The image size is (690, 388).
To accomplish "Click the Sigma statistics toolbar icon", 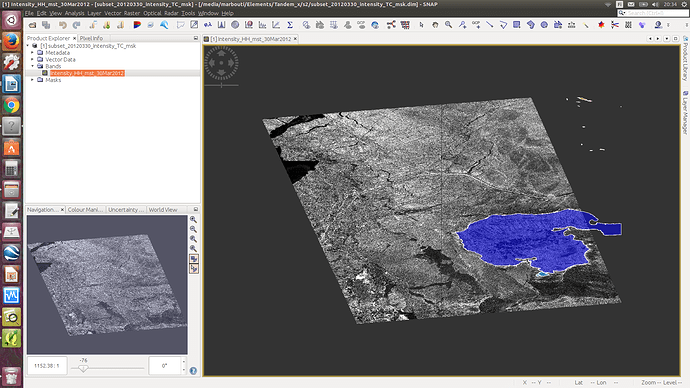I will pyautogui.click(x=290, y=25).
